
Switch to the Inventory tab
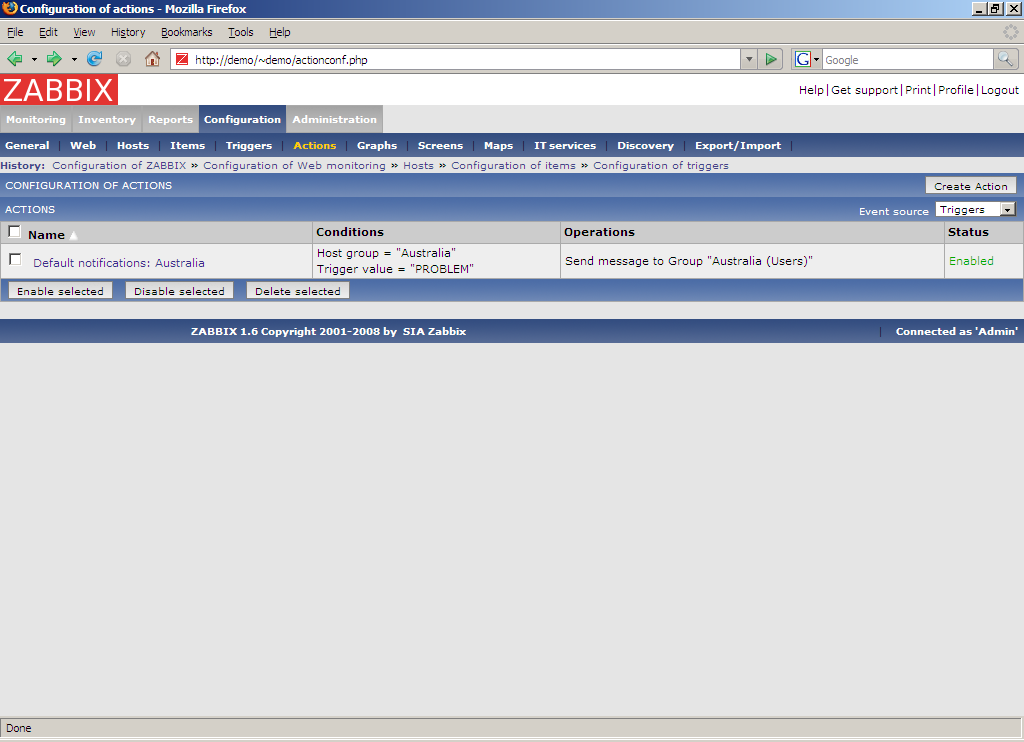pyautogui.click(x=107, y=120)
